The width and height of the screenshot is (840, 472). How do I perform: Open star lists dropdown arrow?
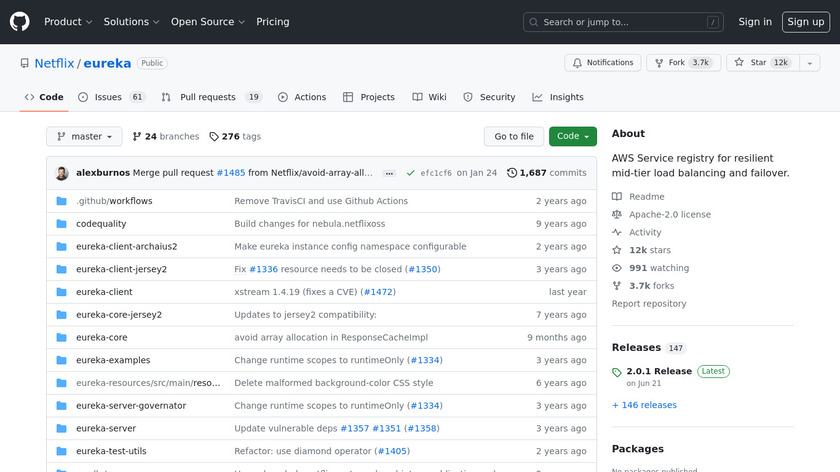810,63
